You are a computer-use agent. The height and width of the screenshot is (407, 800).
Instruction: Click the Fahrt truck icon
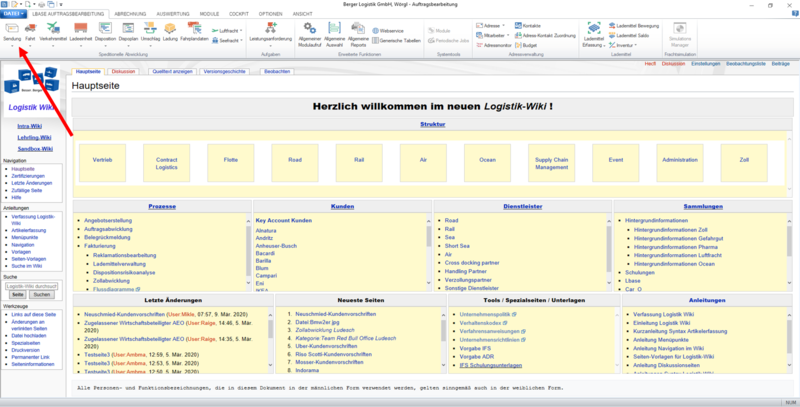30,29
